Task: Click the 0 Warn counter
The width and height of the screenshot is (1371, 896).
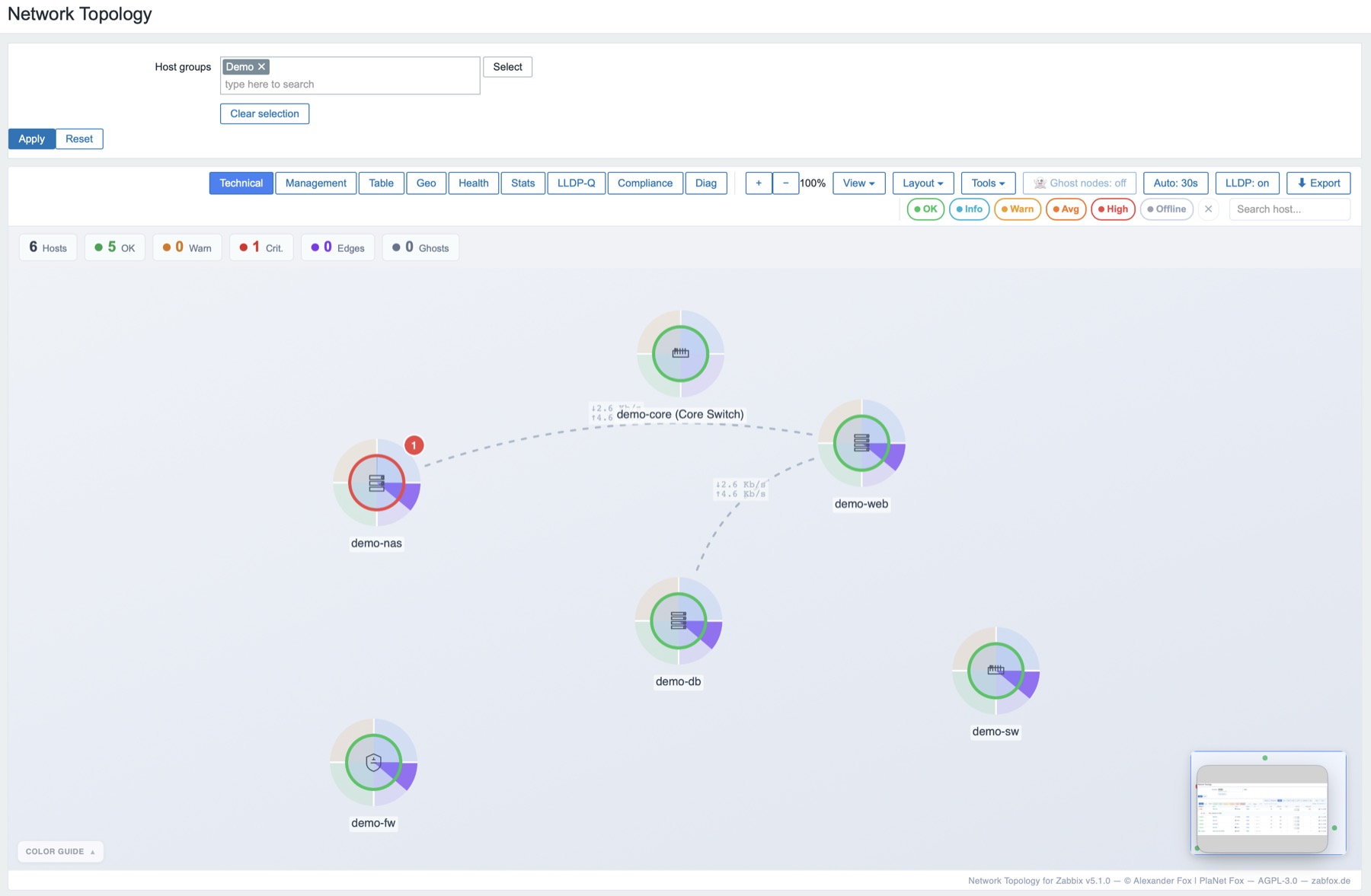Action: (x=187, y=247)
